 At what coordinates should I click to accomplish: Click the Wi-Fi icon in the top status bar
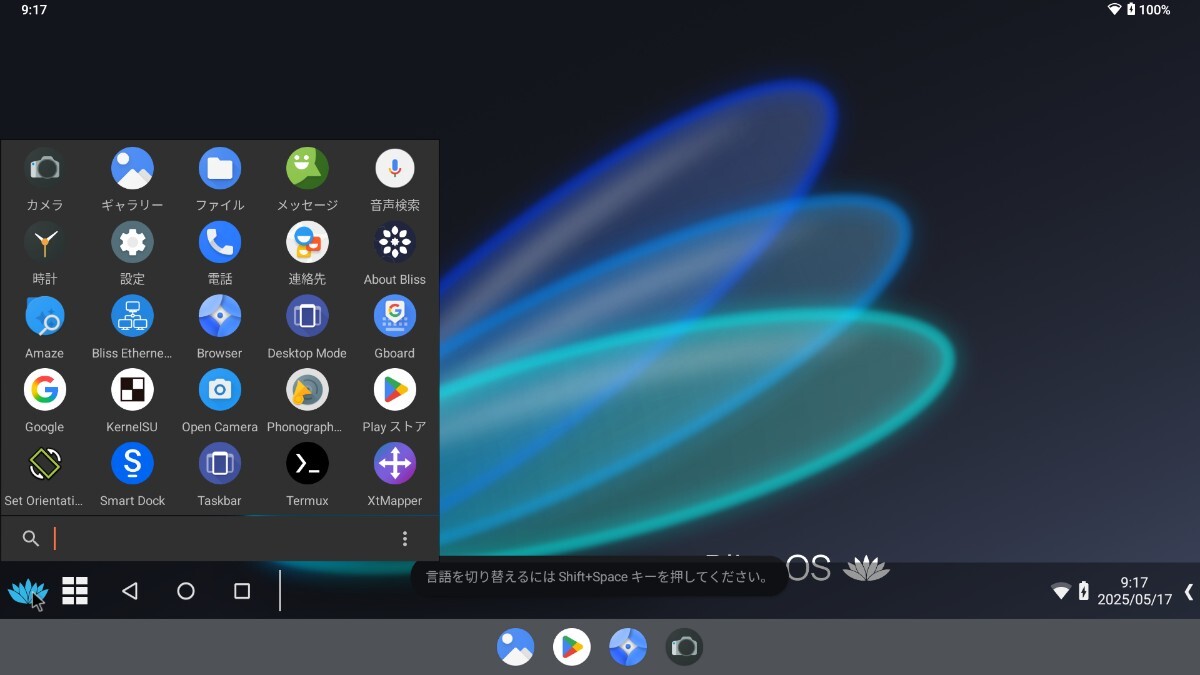[x=1114, y=9]
